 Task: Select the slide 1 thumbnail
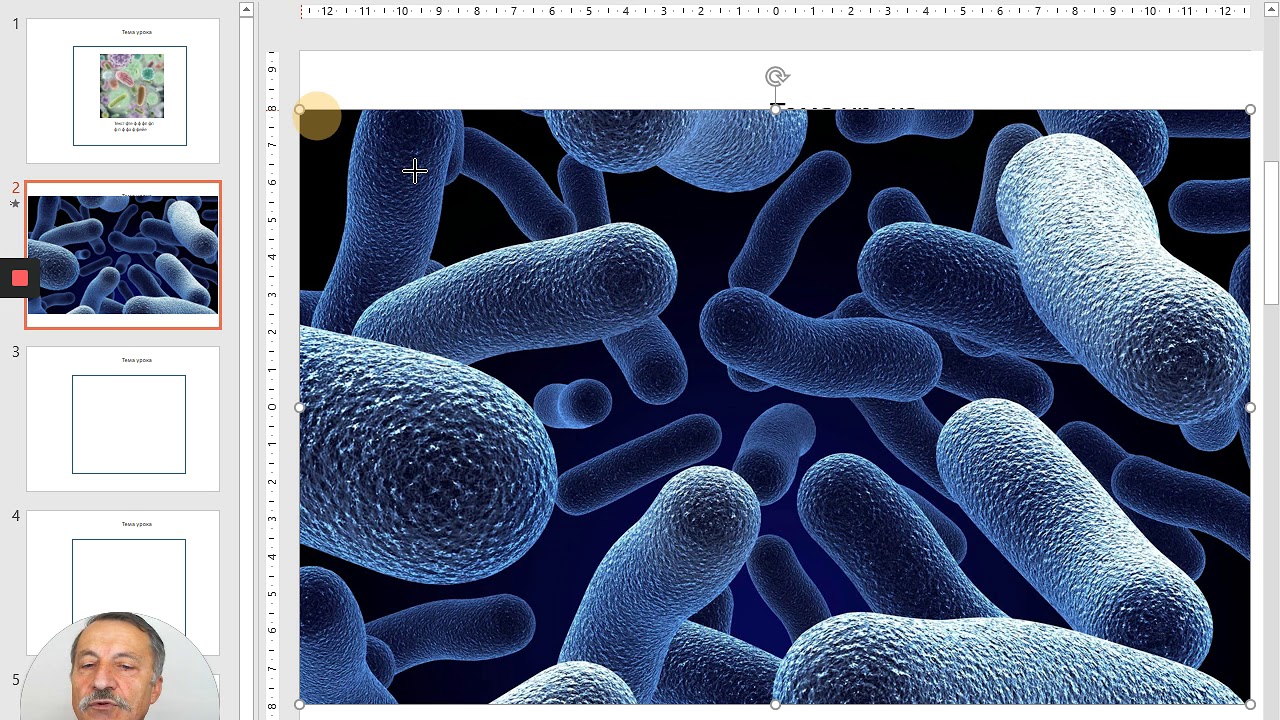(123, 91)
